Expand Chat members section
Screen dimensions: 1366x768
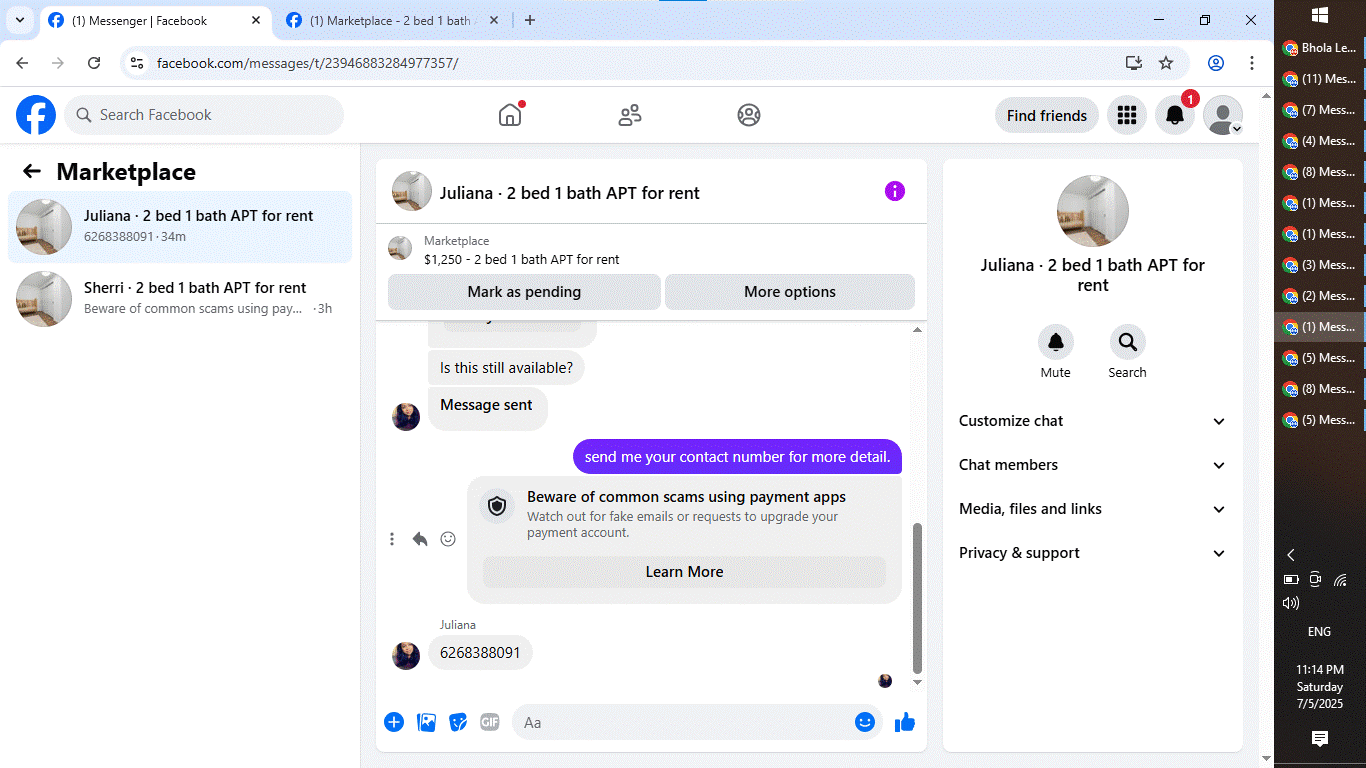(1092, 465)
